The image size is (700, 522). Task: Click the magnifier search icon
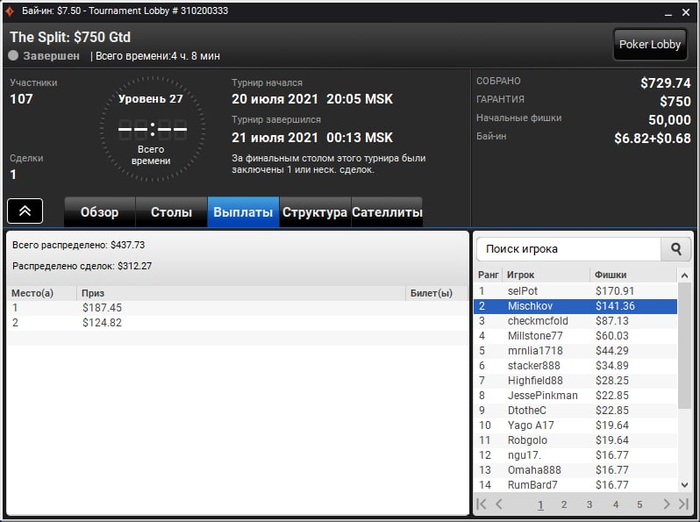pyautogui.click(x=676, y=249)
